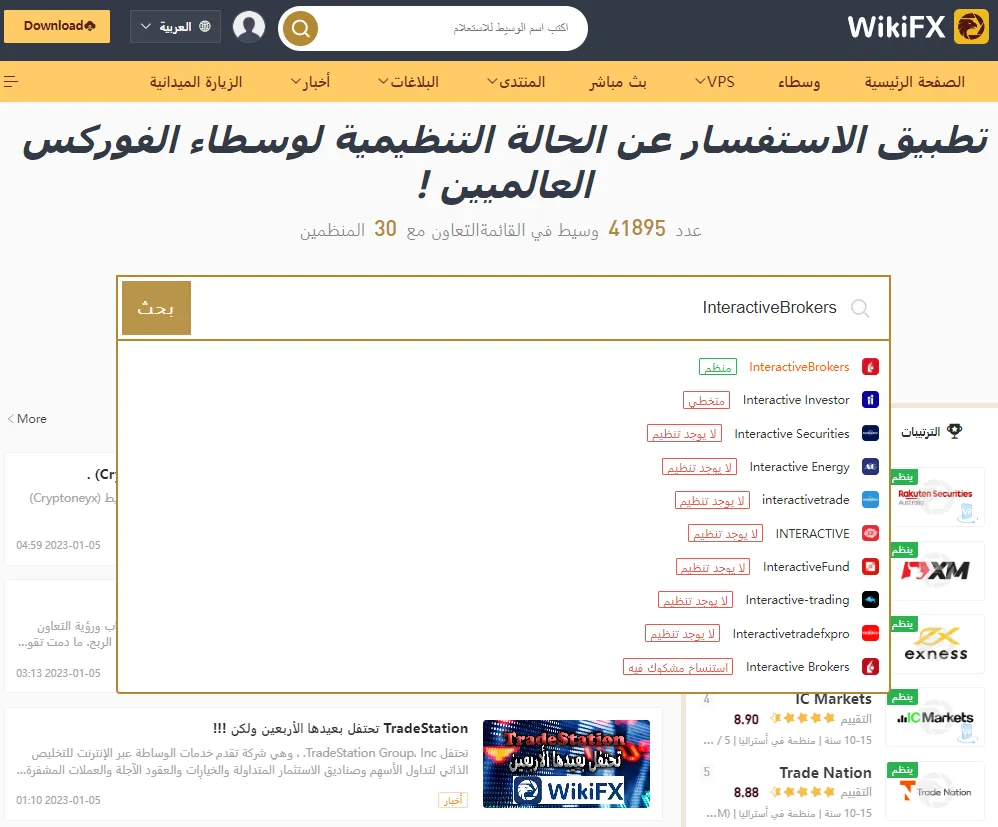Select INTERACTIVE suggestion
This screenshot has width=998, height=827.
point(812,534)
